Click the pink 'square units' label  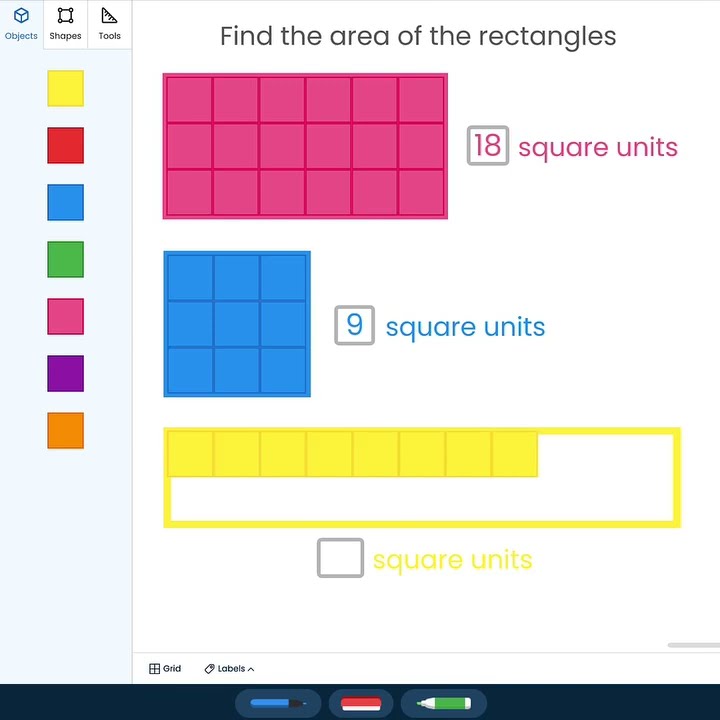[x=598, y=147]
